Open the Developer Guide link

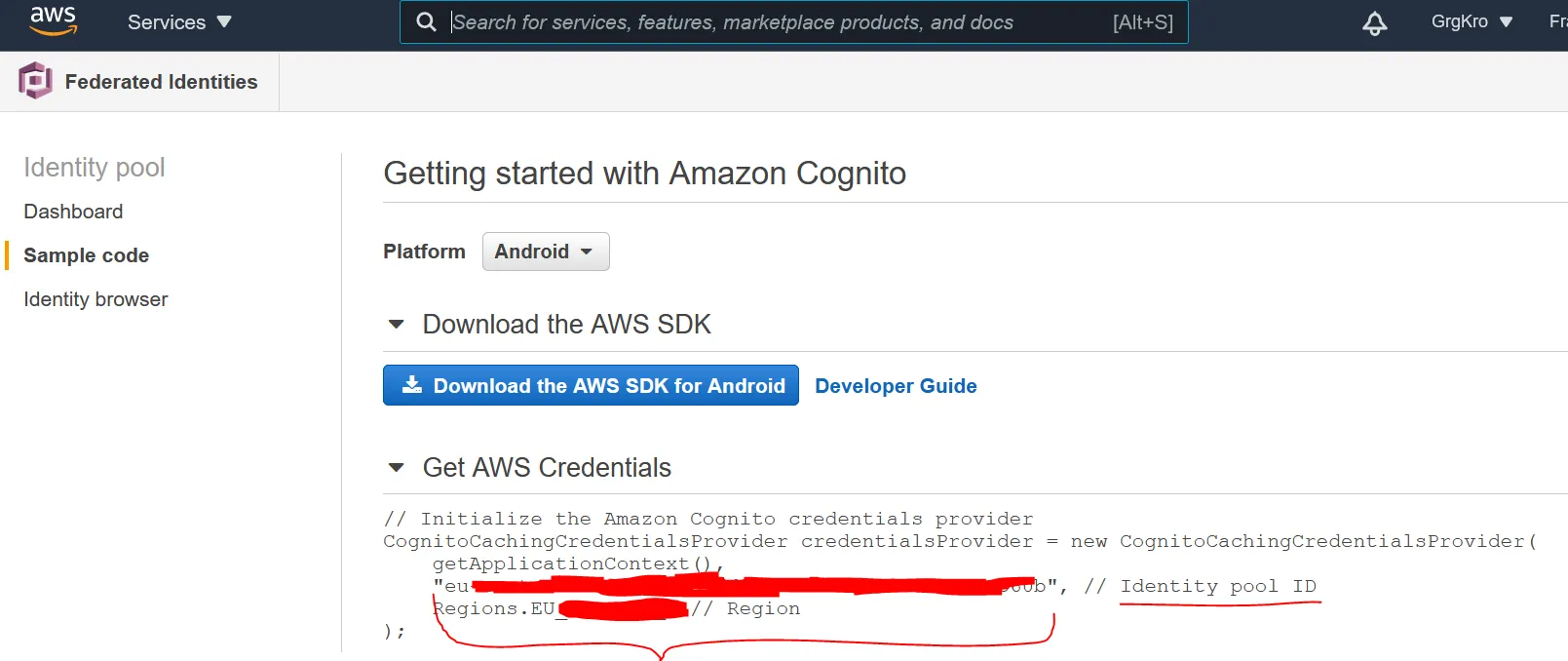pos(896,386)
